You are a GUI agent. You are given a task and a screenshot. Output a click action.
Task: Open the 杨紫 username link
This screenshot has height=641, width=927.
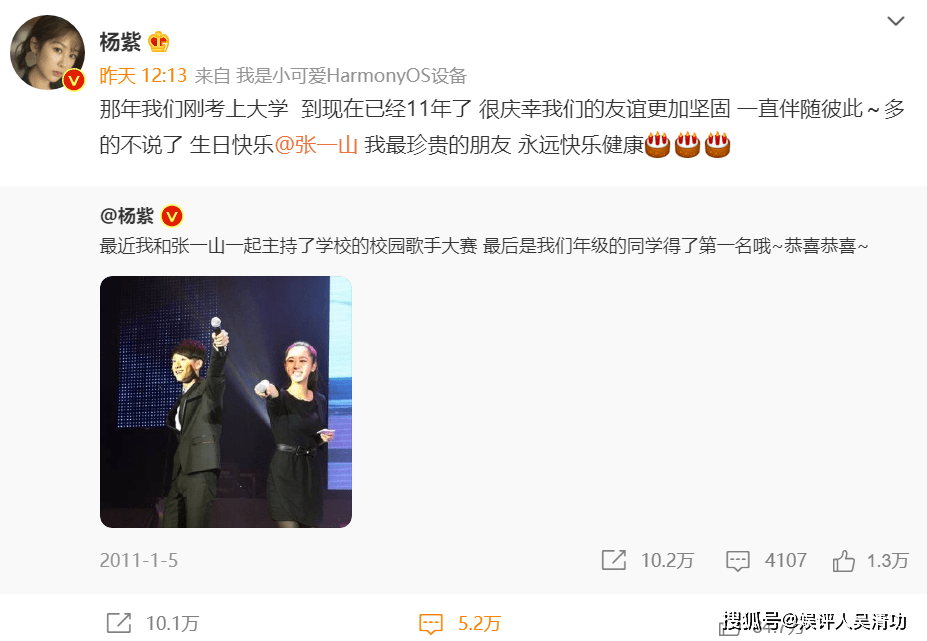coord(120,42)
